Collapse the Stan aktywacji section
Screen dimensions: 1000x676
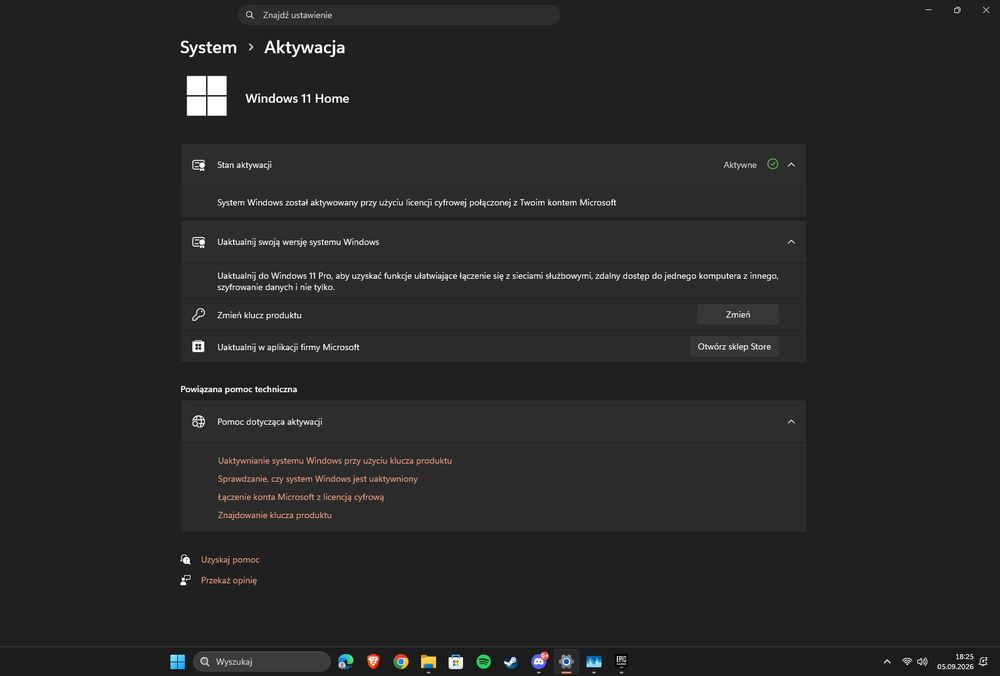pyautogui.click(x=791, y=165)
